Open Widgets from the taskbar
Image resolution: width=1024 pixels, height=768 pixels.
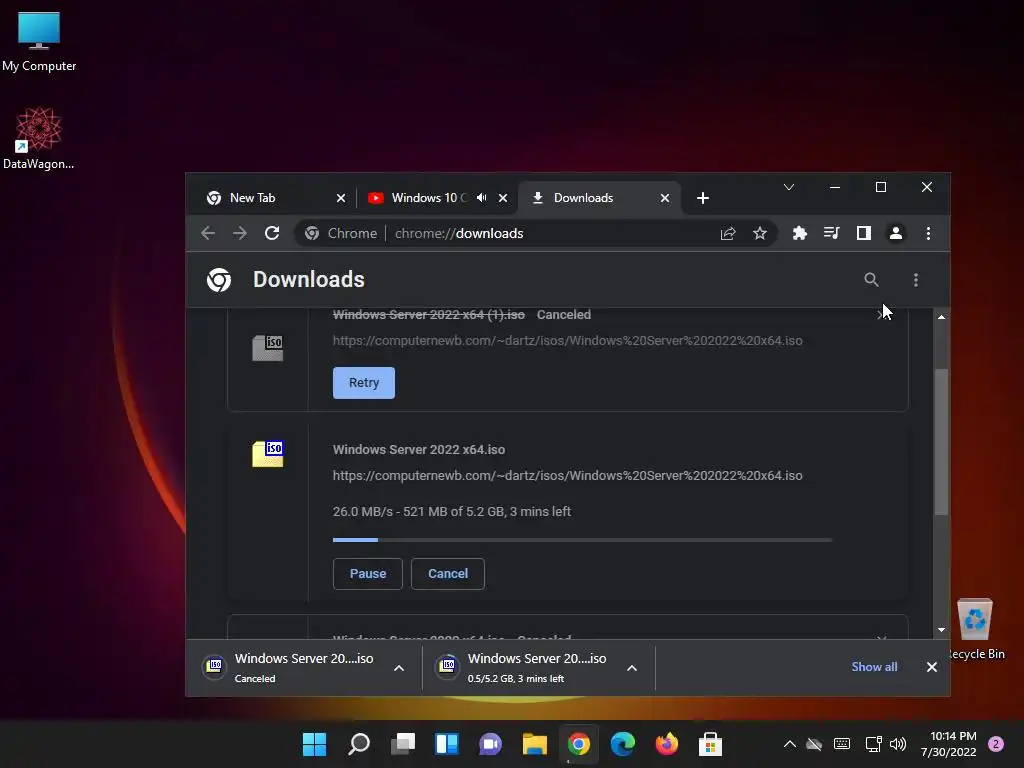(447, 744)
